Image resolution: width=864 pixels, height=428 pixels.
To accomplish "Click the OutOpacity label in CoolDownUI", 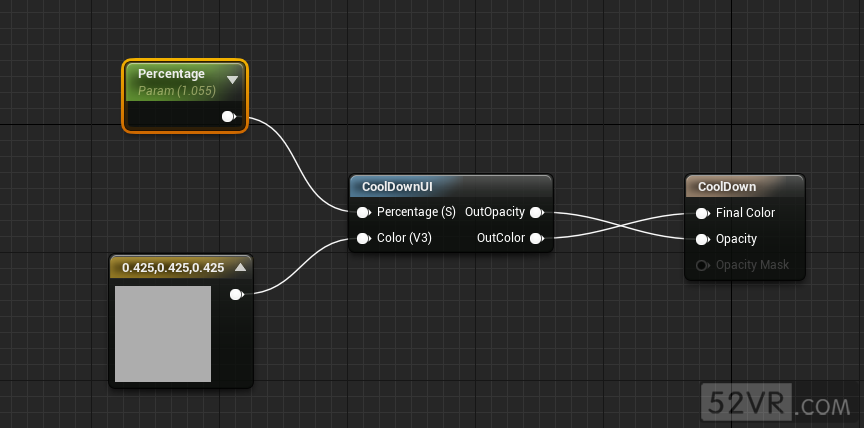I will pos(494,212).
